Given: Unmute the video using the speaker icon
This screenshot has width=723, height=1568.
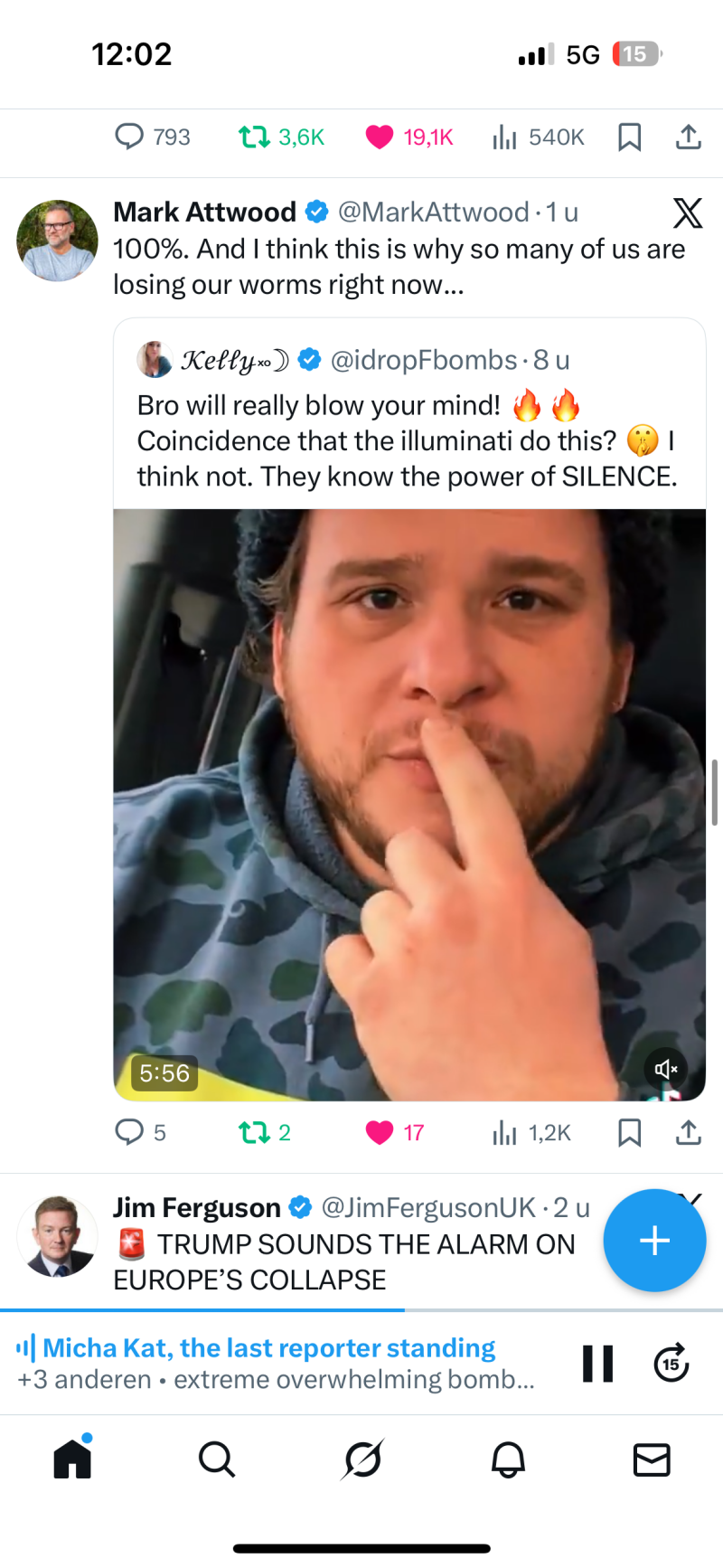Looking at the screenshot, I should pyautogui.click(x=666, y=1069).
